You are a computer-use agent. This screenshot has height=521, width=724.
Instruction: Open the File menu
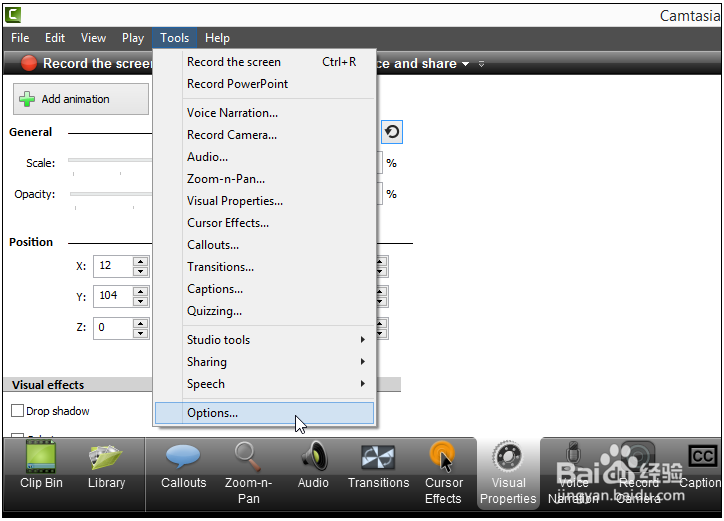coord(20,38)
